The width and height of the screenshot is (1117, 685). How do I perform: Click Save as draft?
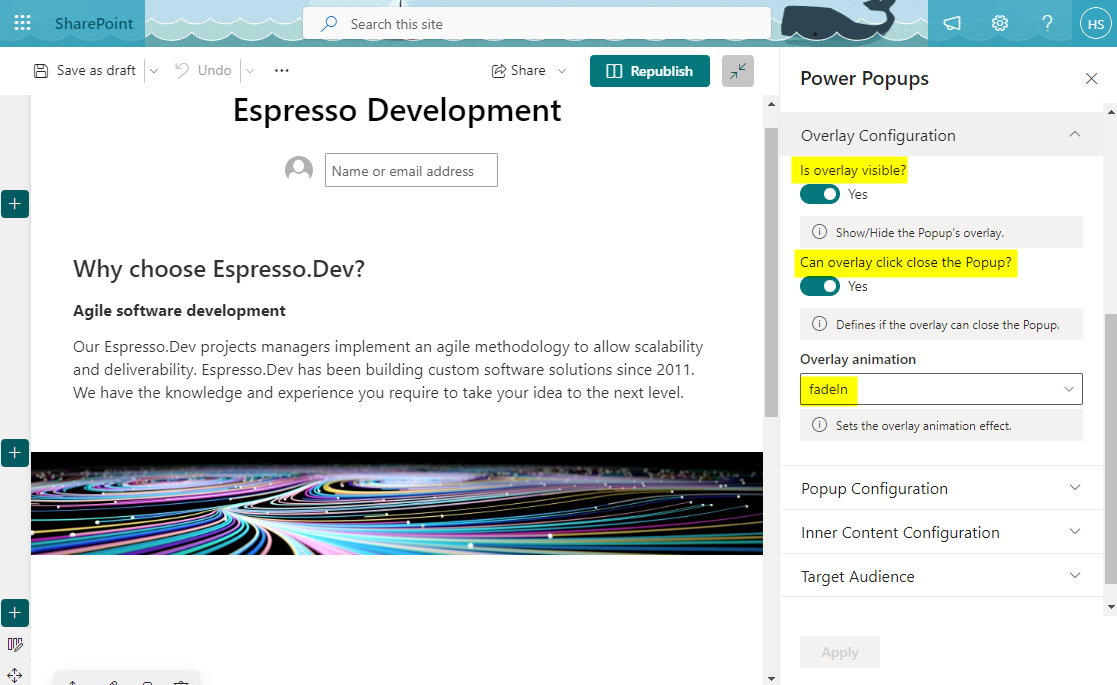(x=85, y=71)
